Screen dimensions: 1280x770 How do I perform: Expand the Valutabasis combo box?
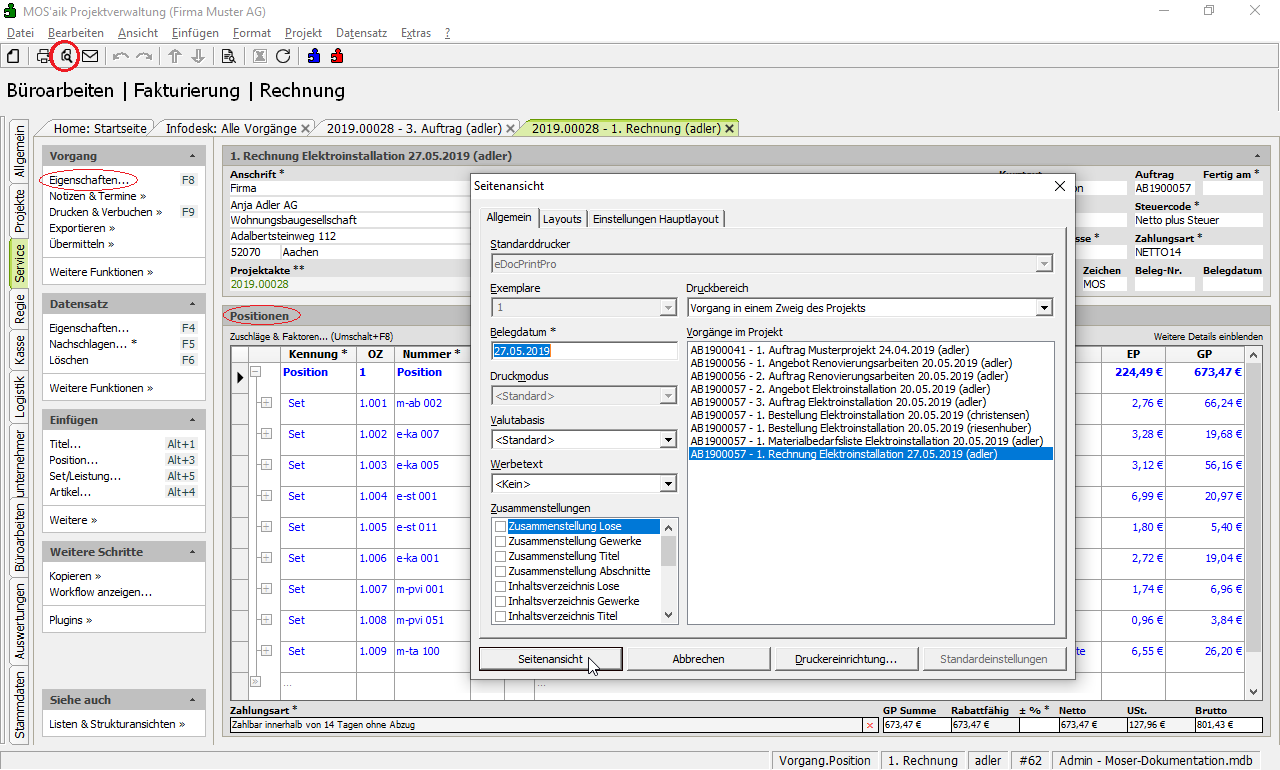668,440
